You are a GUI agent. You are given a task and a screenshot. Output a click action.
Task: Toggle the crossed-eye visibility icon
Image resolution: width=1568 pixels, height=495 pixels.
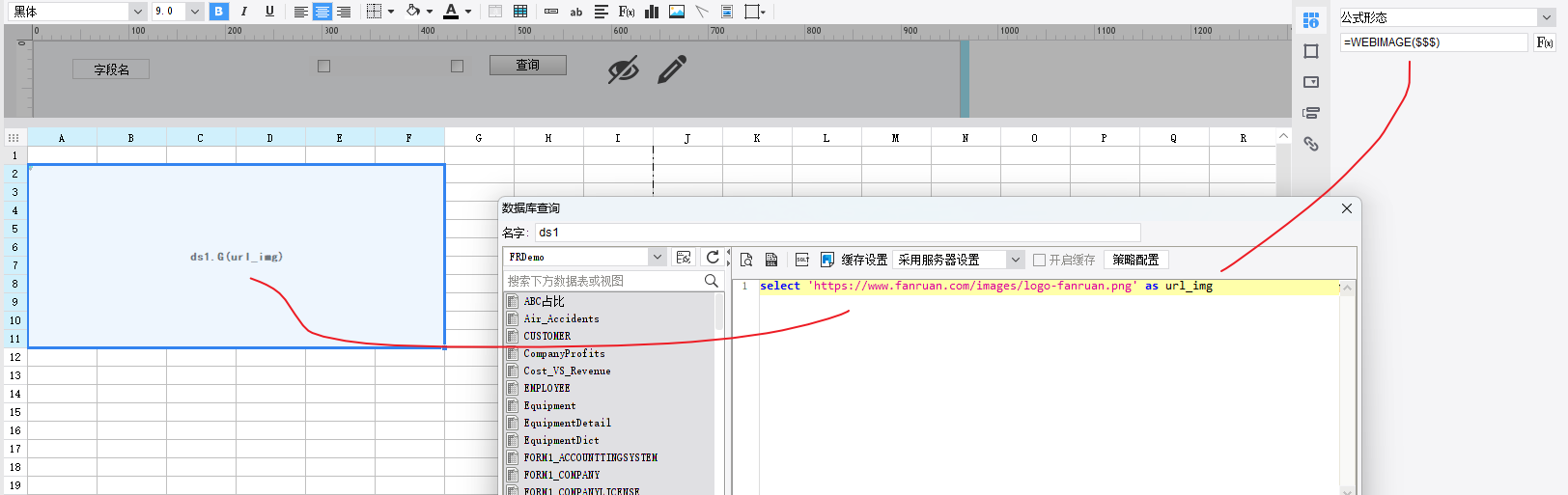point(623,69)
